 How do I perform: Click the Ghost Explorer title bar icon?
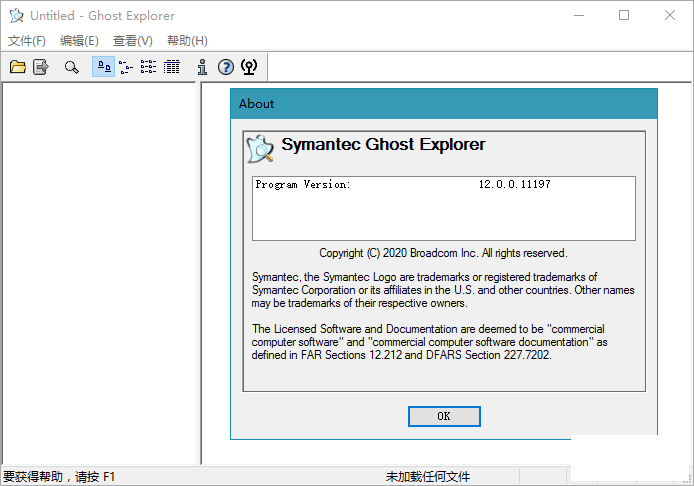(x=16, y=15)
